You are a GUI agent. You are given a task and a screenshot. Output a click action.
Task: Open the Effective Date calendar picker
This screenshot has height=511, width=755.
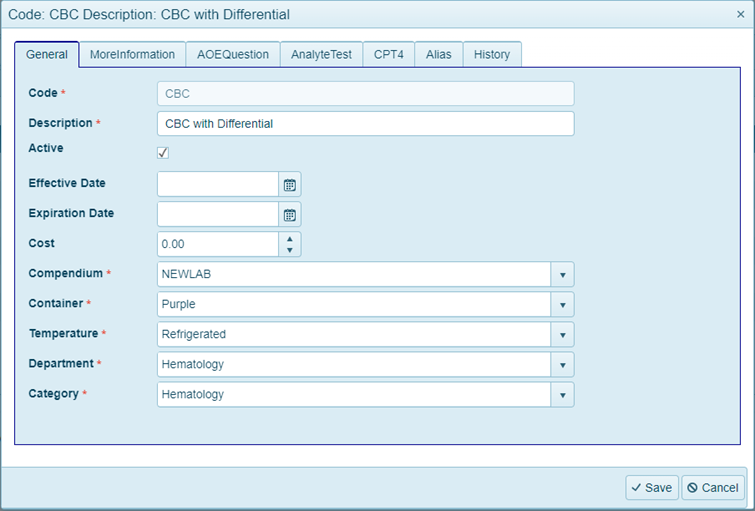tap(289, 184)
